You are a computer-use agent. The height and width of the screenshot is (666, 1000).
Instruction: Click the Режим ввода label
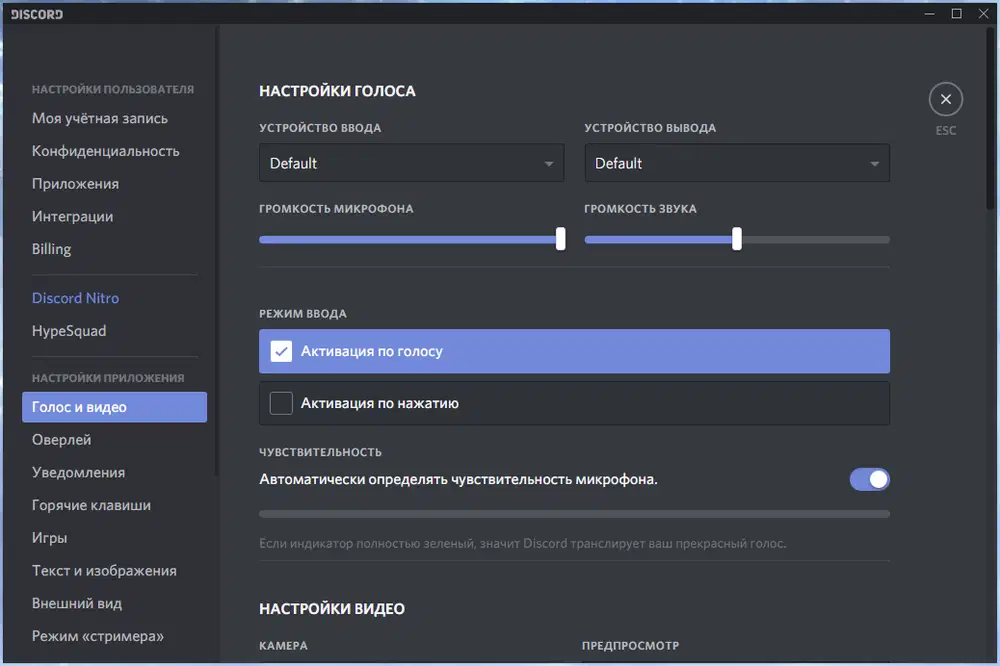point(302,313)
